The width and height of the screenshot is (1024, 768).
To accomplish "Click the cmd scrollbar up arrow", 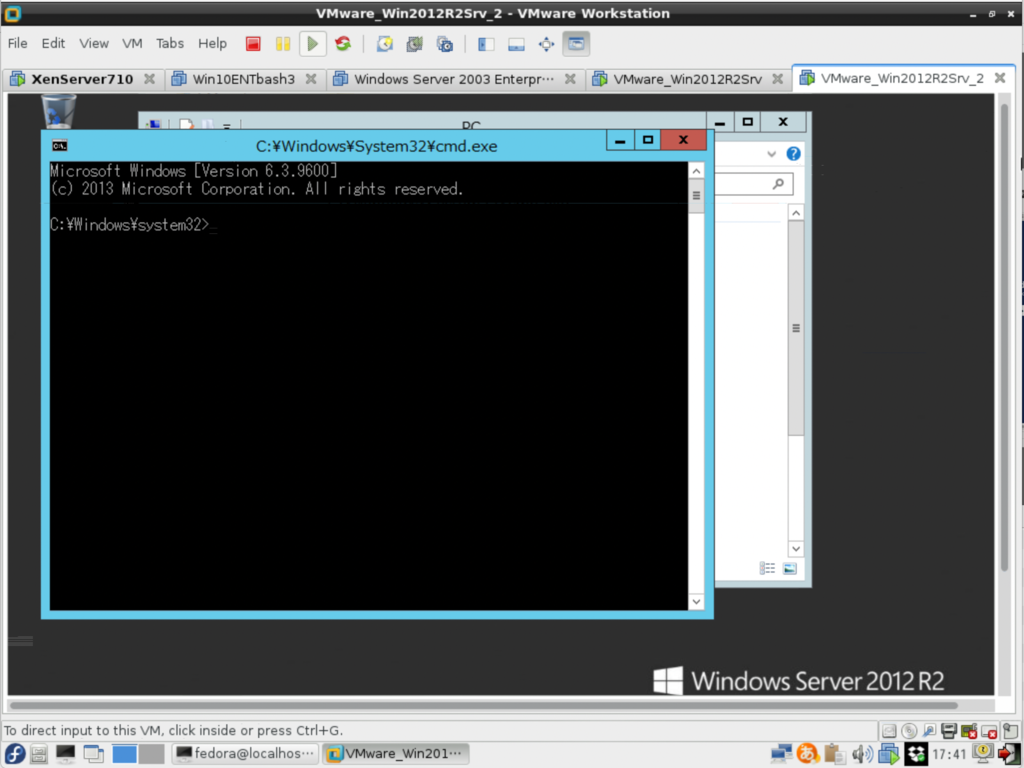I will [696, 171].
